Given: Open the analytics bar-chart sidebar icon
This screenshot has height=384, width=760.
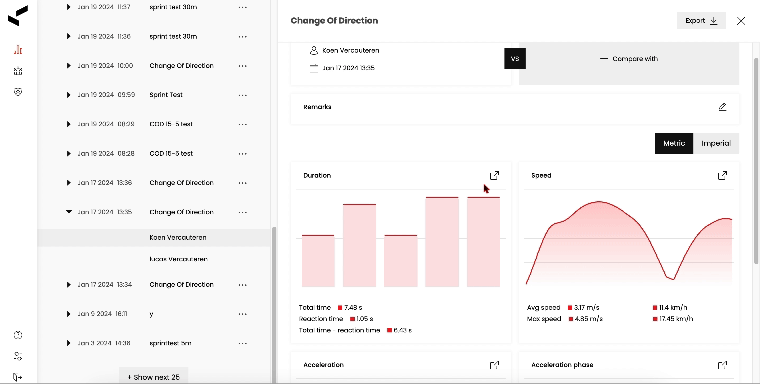Looking at the screenshot, I should coord(18,49).
